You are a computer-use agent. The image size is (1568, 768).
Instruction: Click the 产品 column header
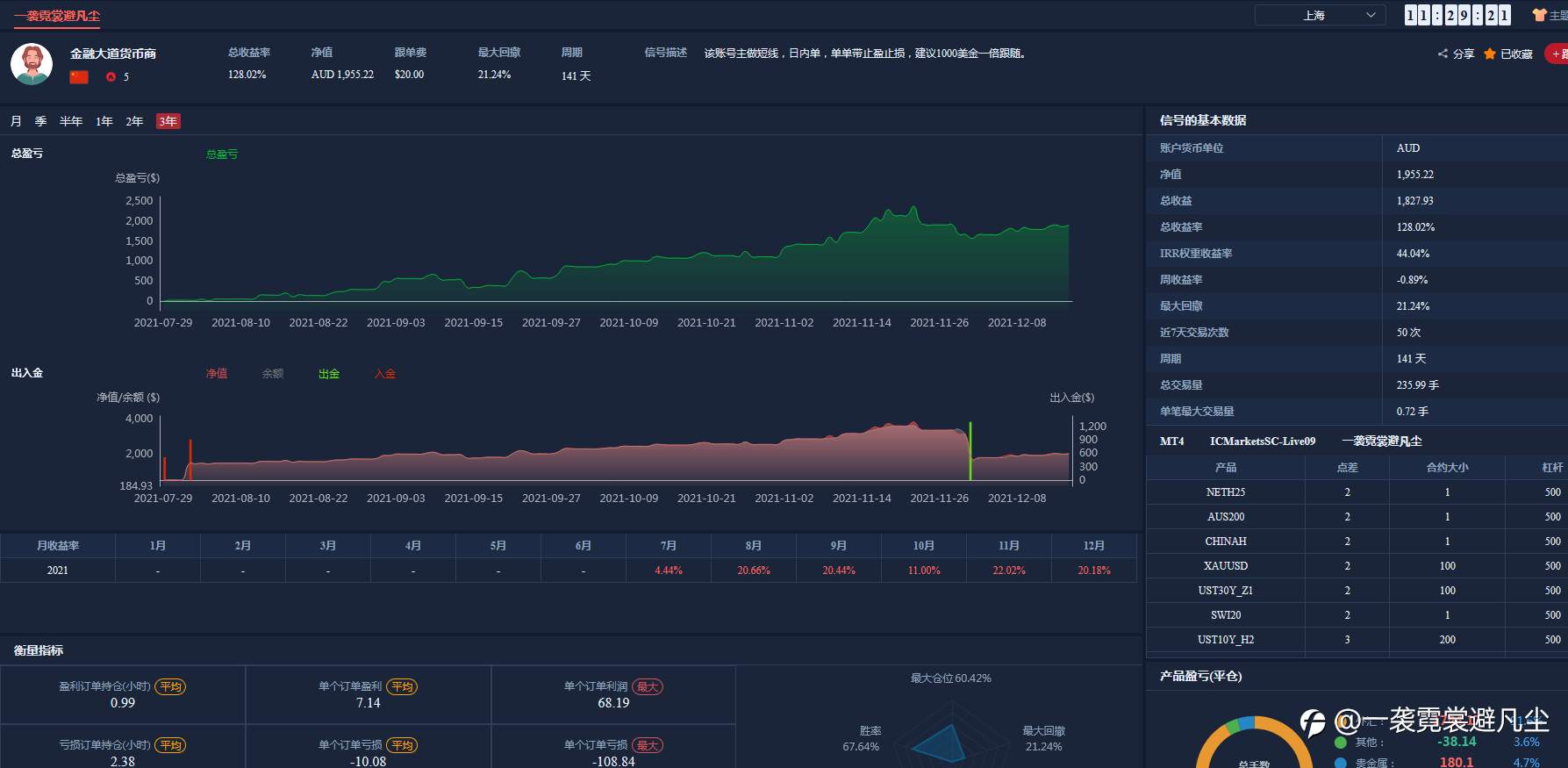[x=1226, y=468]
